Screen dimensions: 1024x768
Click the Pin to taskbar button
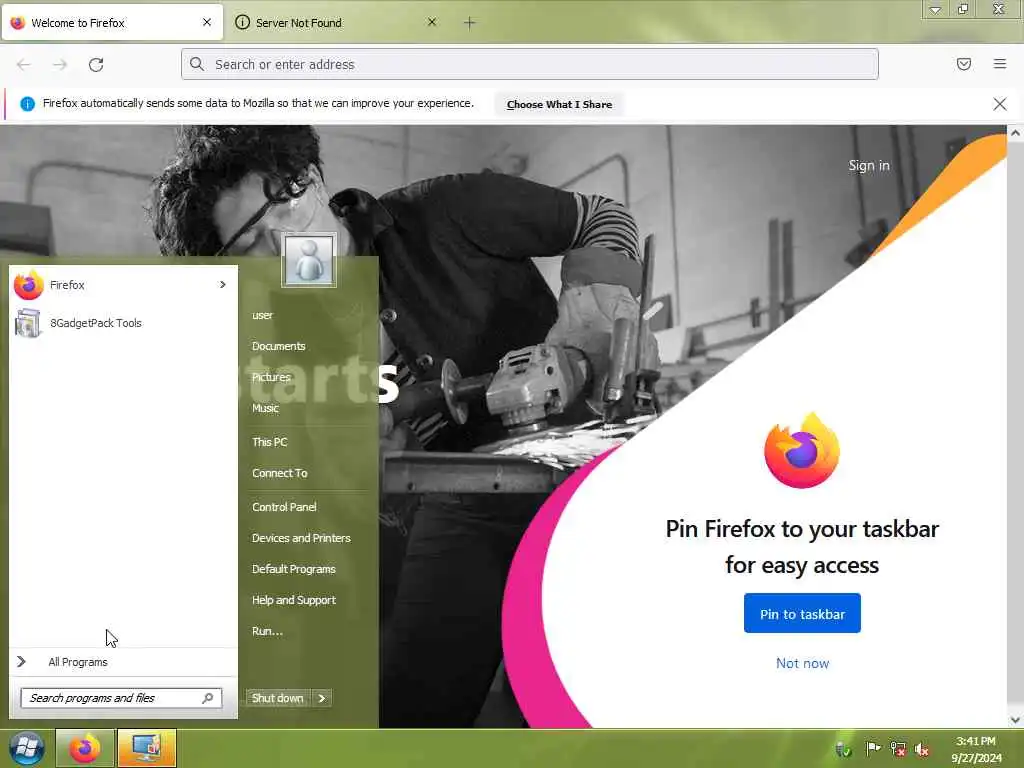point(802,613)
